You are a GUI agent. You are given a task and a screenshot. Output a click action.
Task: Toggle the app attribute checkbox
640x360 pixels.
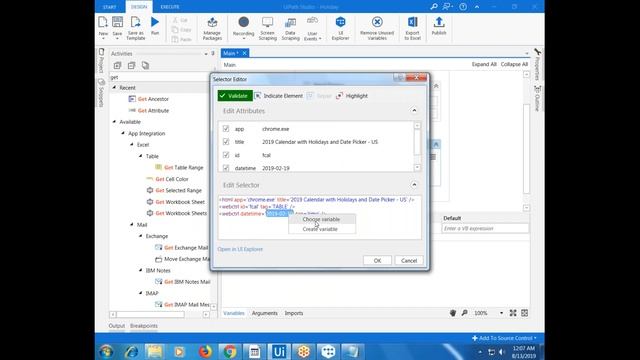tap(226, 129)
